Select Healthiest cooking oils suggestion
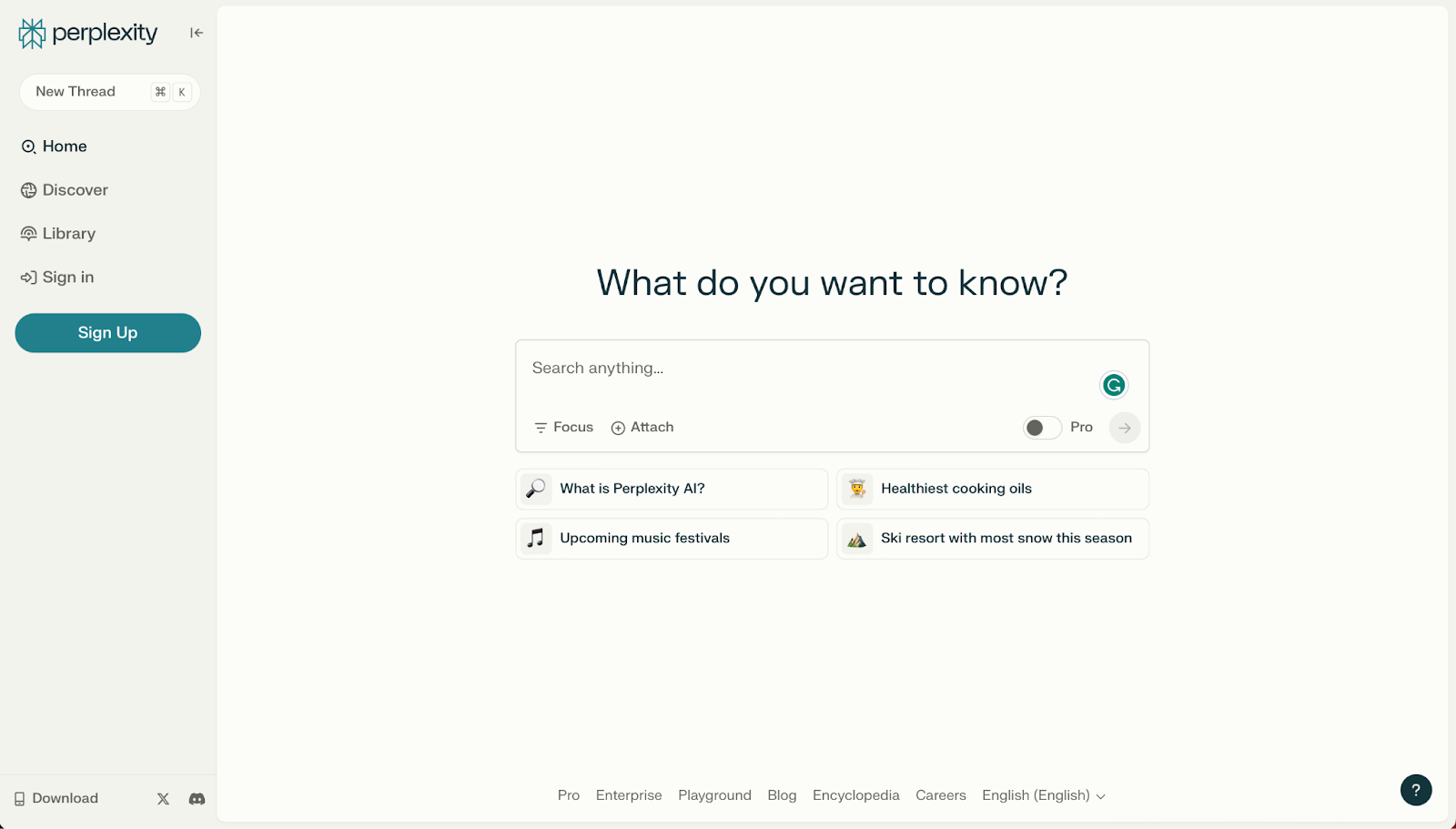 pos(993,489)
